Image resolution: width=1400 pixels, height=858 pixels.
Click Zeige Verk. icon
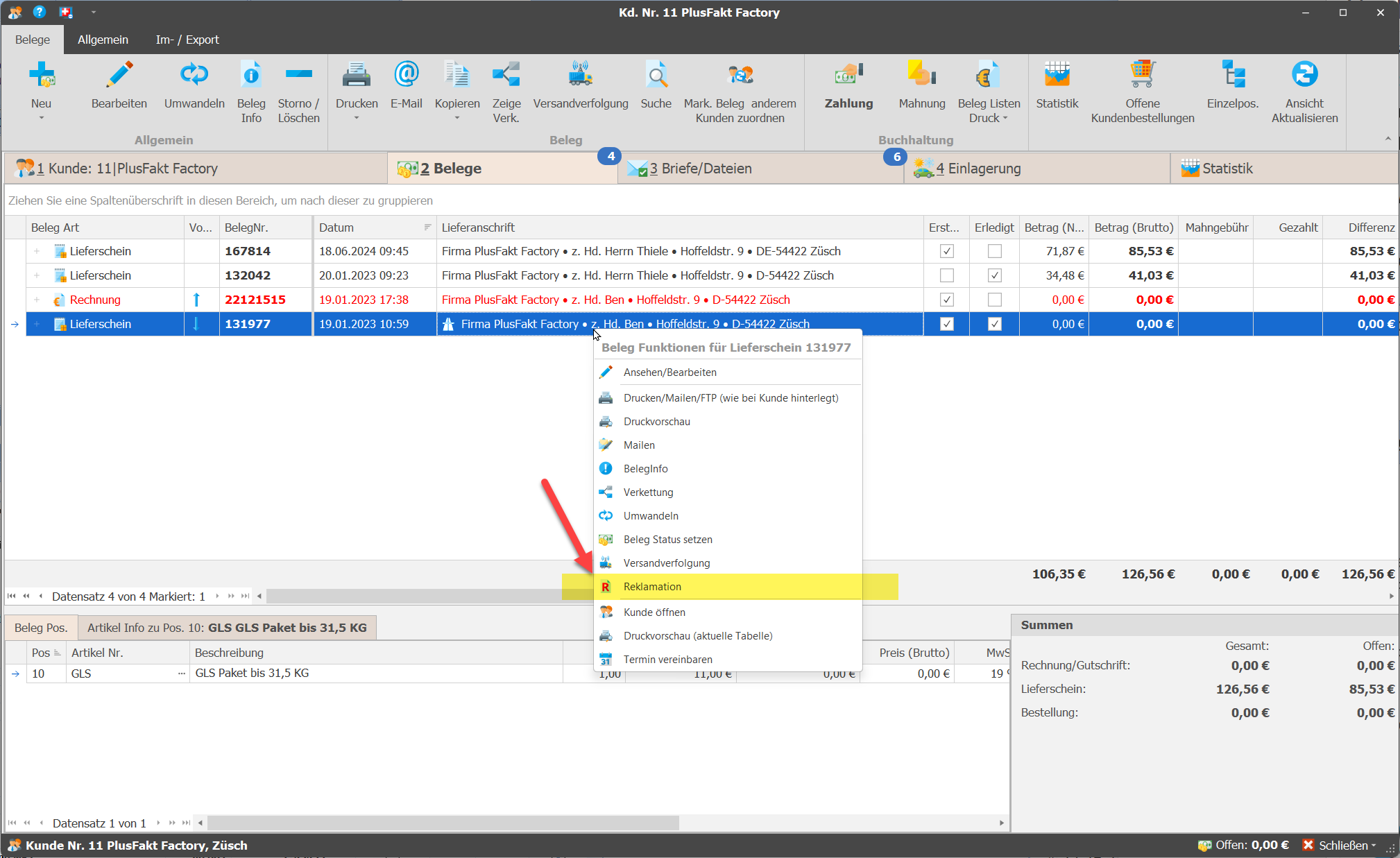point(506,74)
